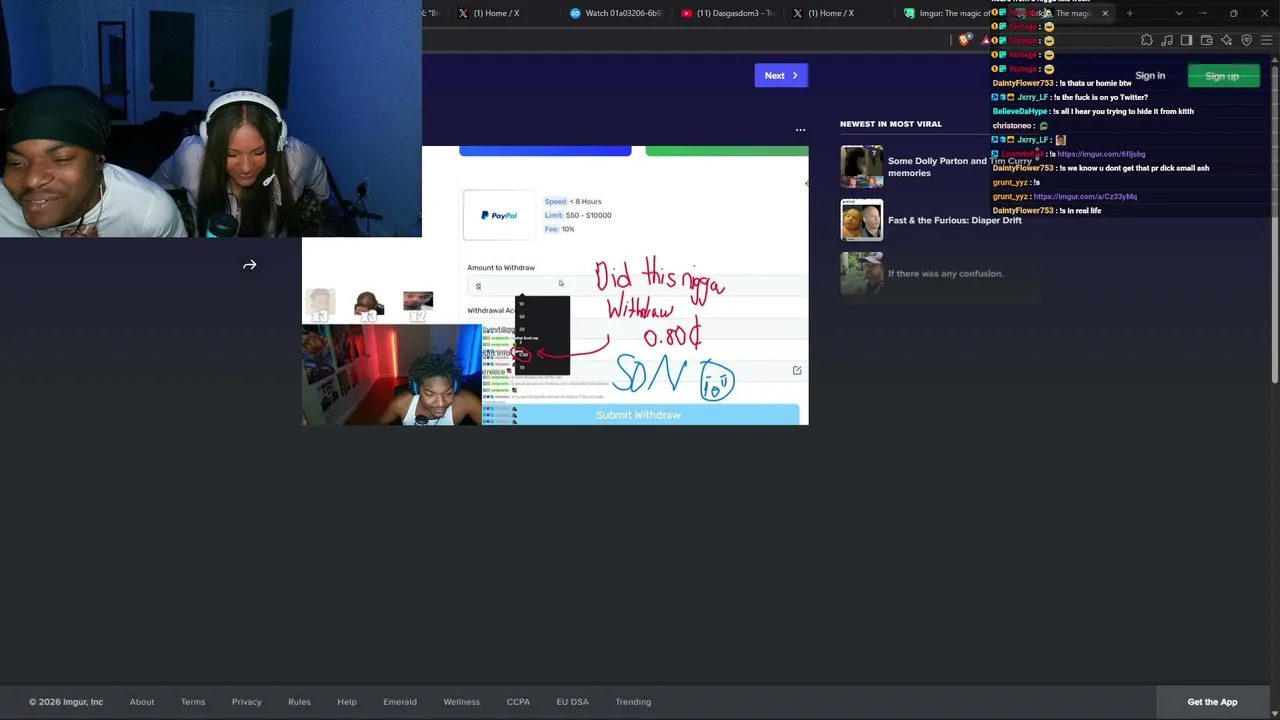Open the Emerald footer link

(400, 702)
